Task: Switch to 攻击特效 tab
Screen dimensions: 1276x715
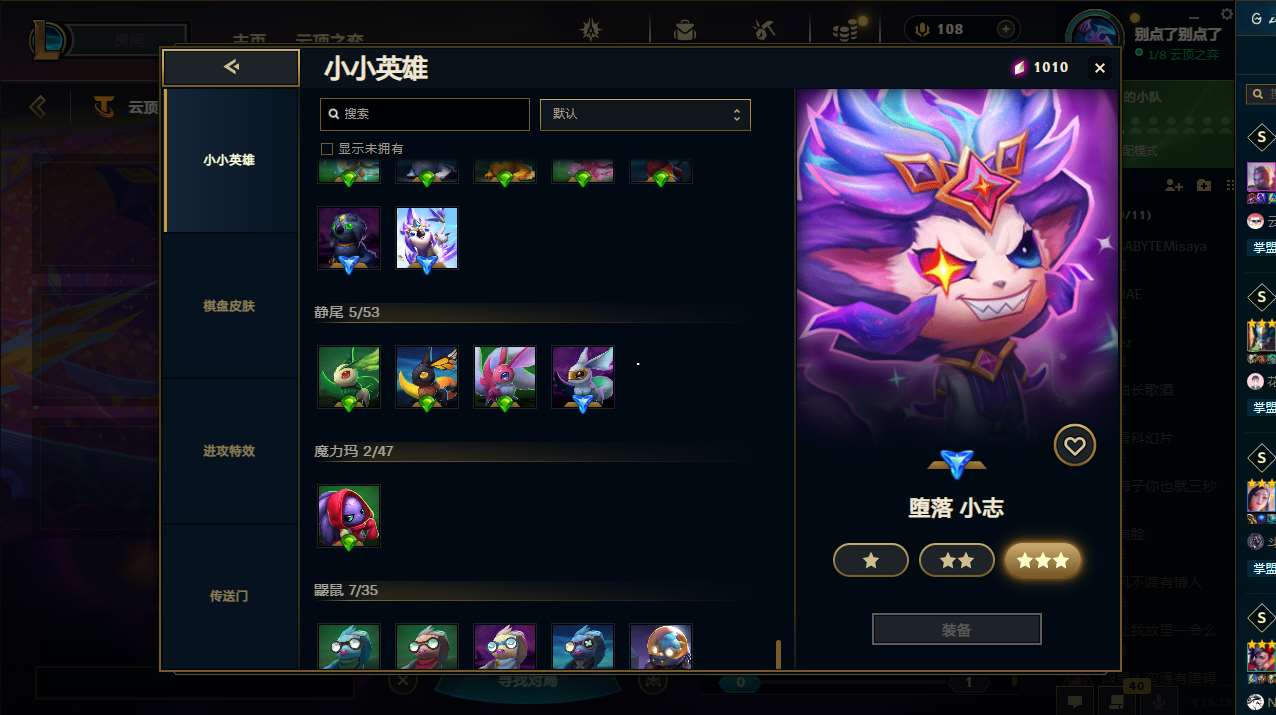Action: (x=230, y=451)
